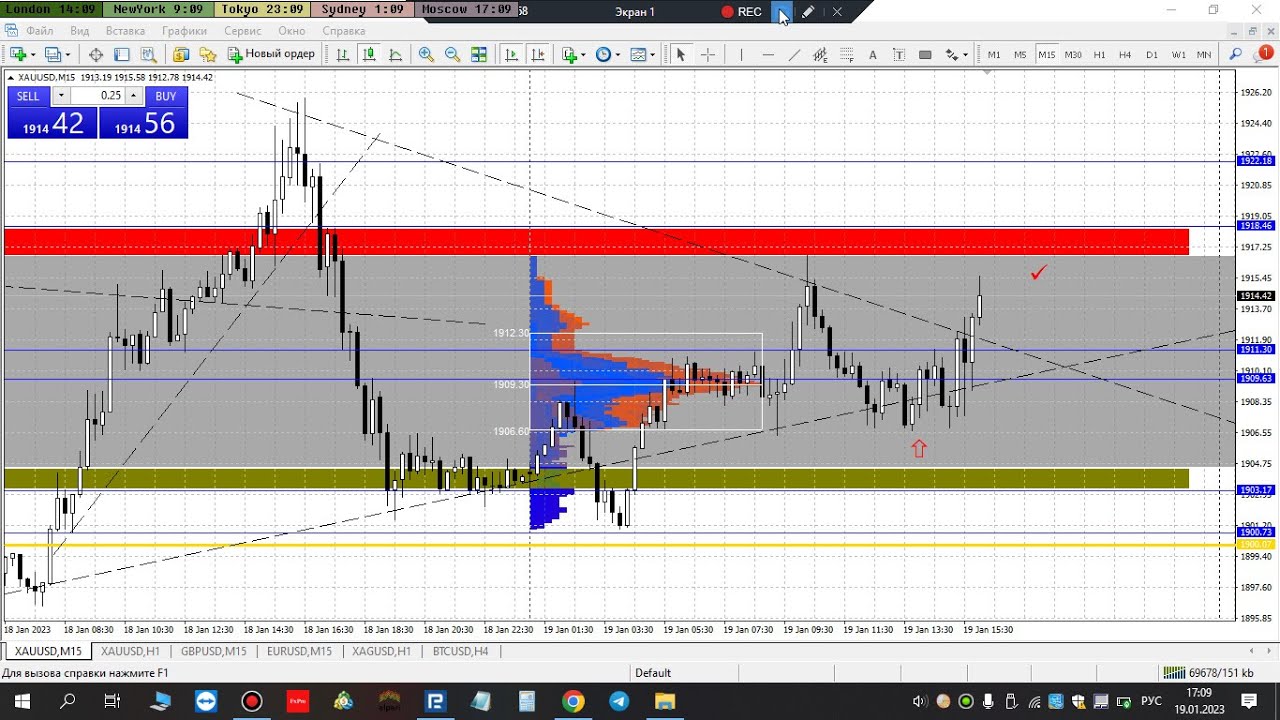Click the 0.25 lot volume field
Viewport: 1280px width, 720px height.
(x=98, y=96)
